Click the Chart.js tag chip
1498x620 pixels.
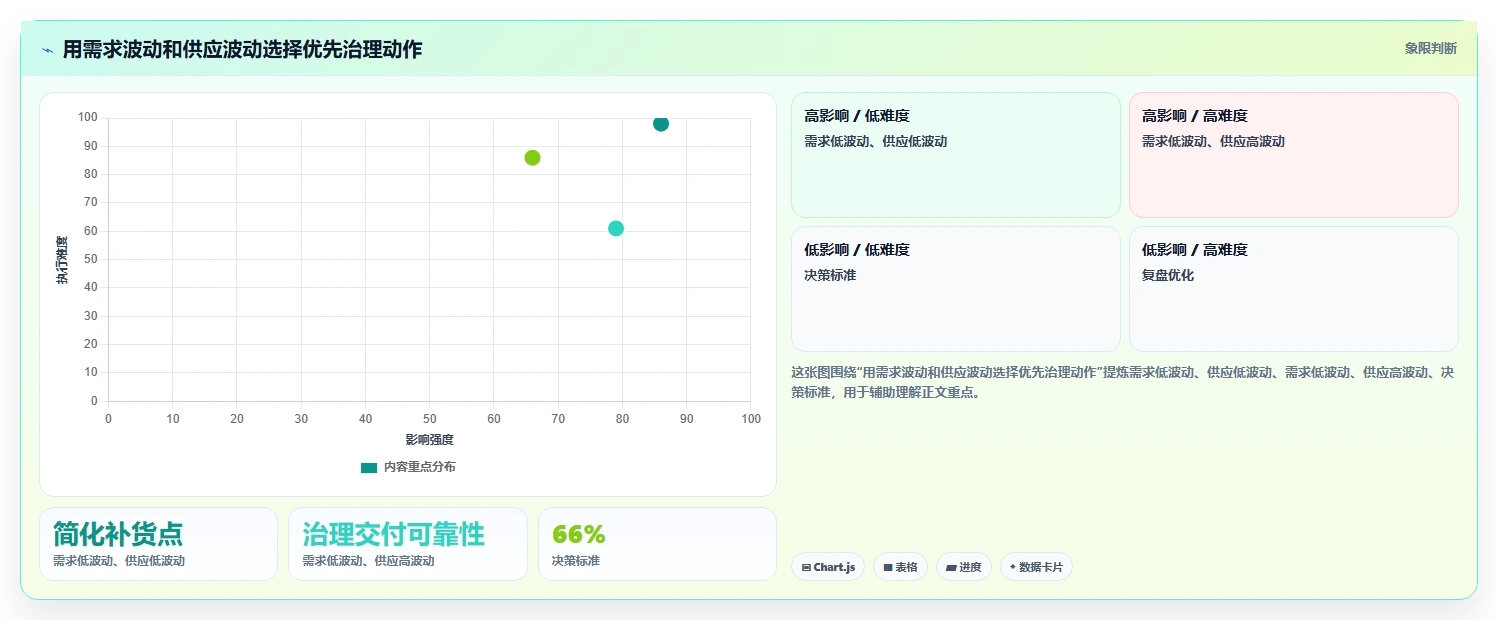828,567
